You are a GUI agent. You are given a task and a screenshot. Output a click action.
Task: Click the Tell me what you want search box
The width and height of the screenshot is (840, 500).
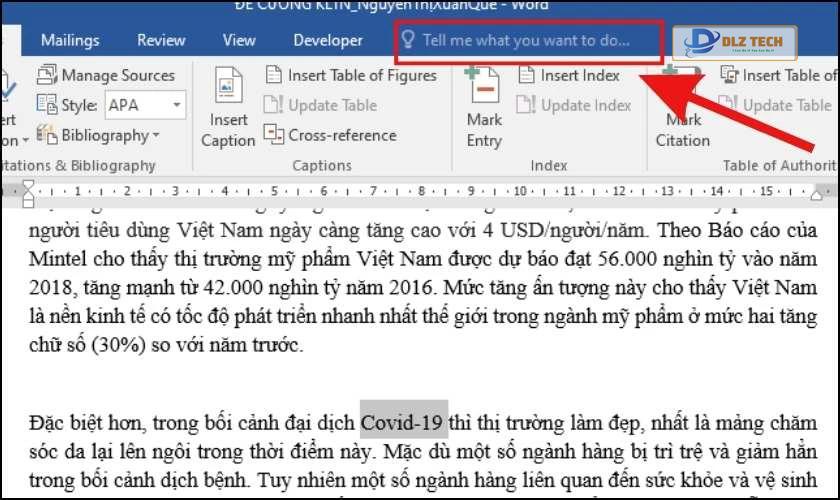(529, 41)
